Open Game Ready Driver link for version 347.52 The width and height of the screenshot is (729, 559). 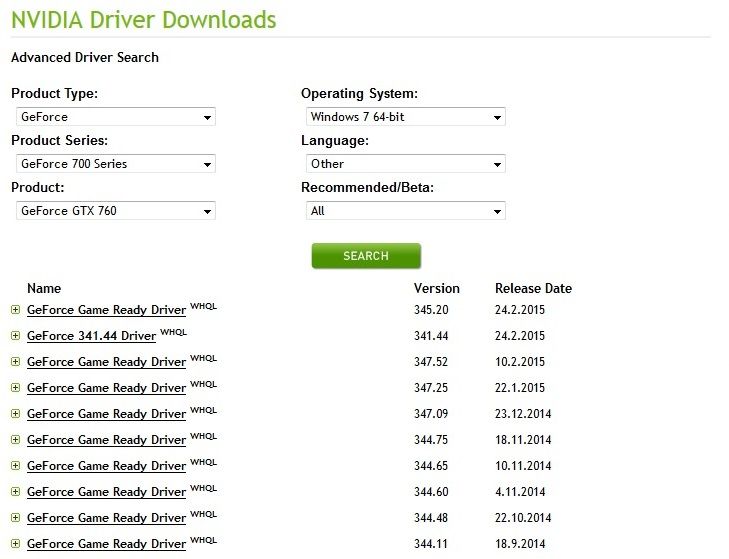click(x=106, y=362)
